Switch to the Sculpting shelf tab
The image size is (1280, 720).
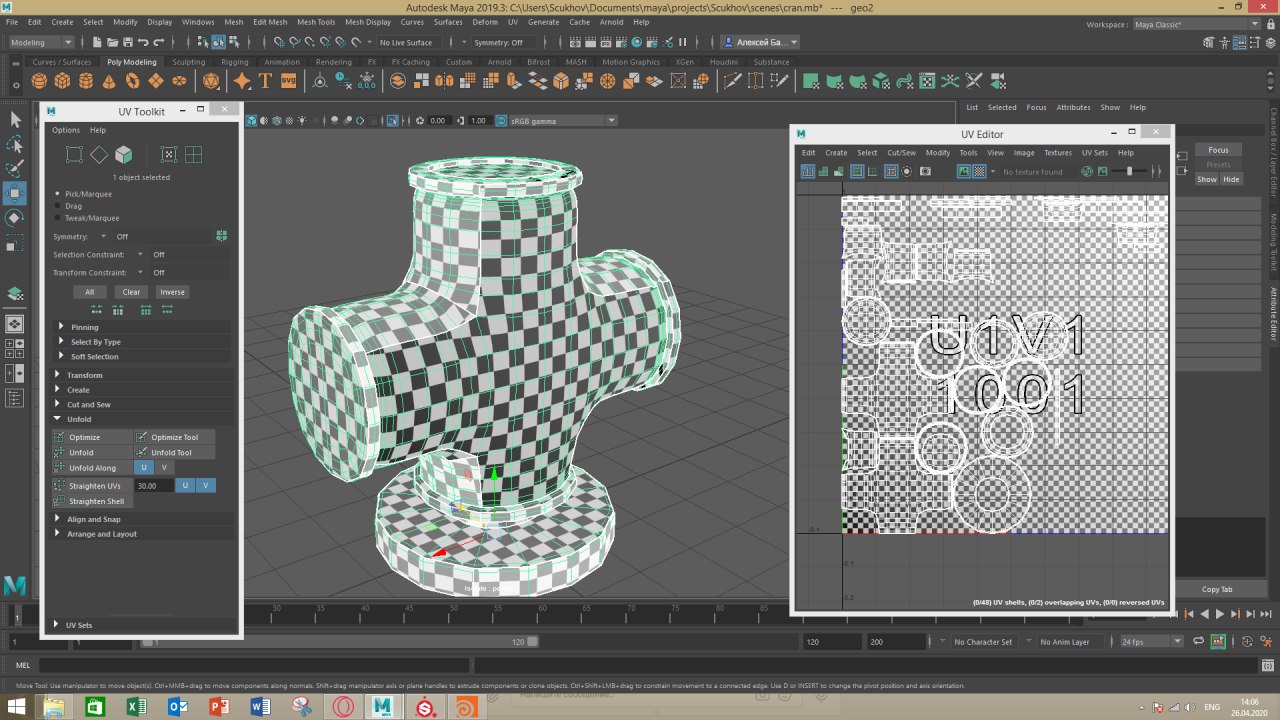[x=188, y=62]
